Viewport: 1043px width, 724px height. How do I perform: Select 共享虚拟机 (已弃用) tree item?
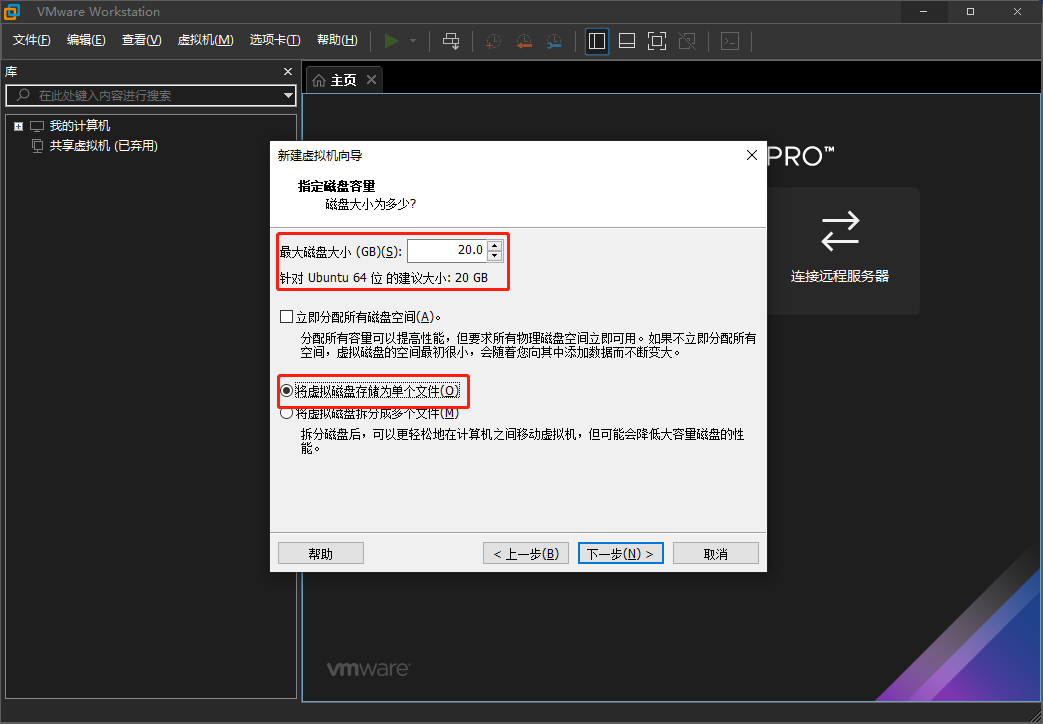point(104,146)
